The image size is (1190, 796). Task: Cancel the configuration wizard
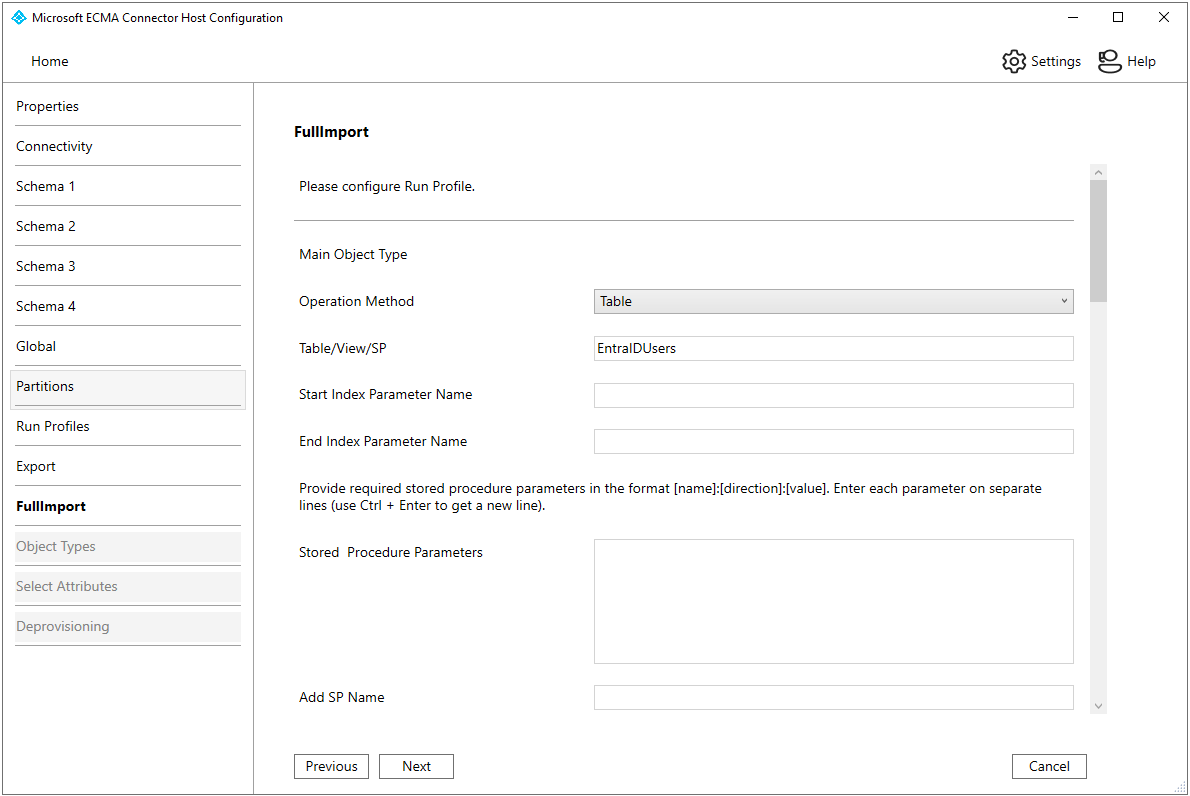click(x=1049, y=766)
